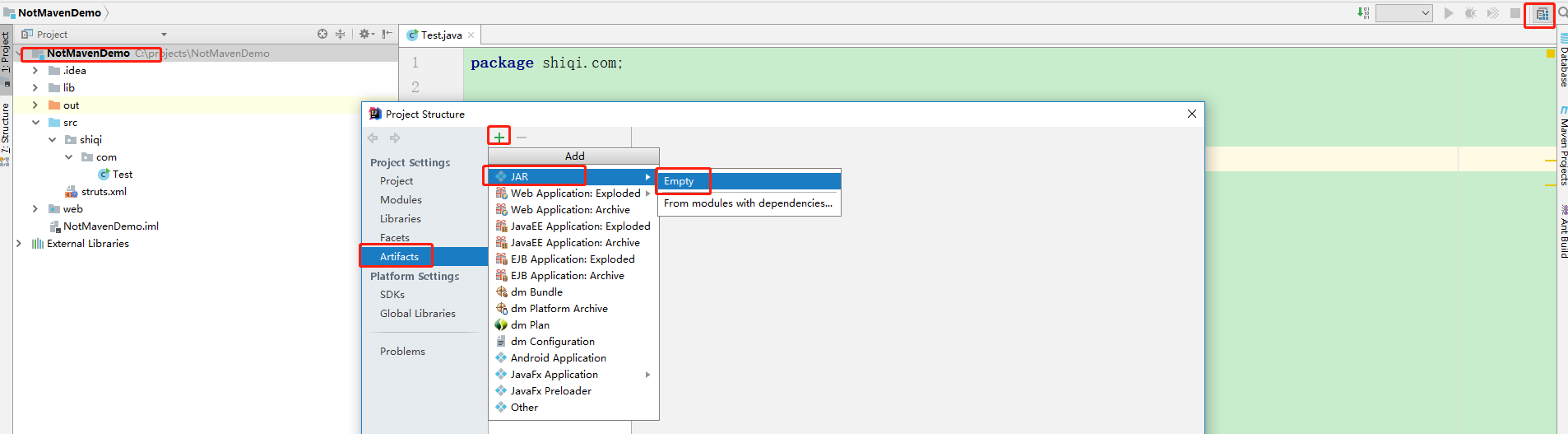Collapse the NotMavenDemo root node

19,54
